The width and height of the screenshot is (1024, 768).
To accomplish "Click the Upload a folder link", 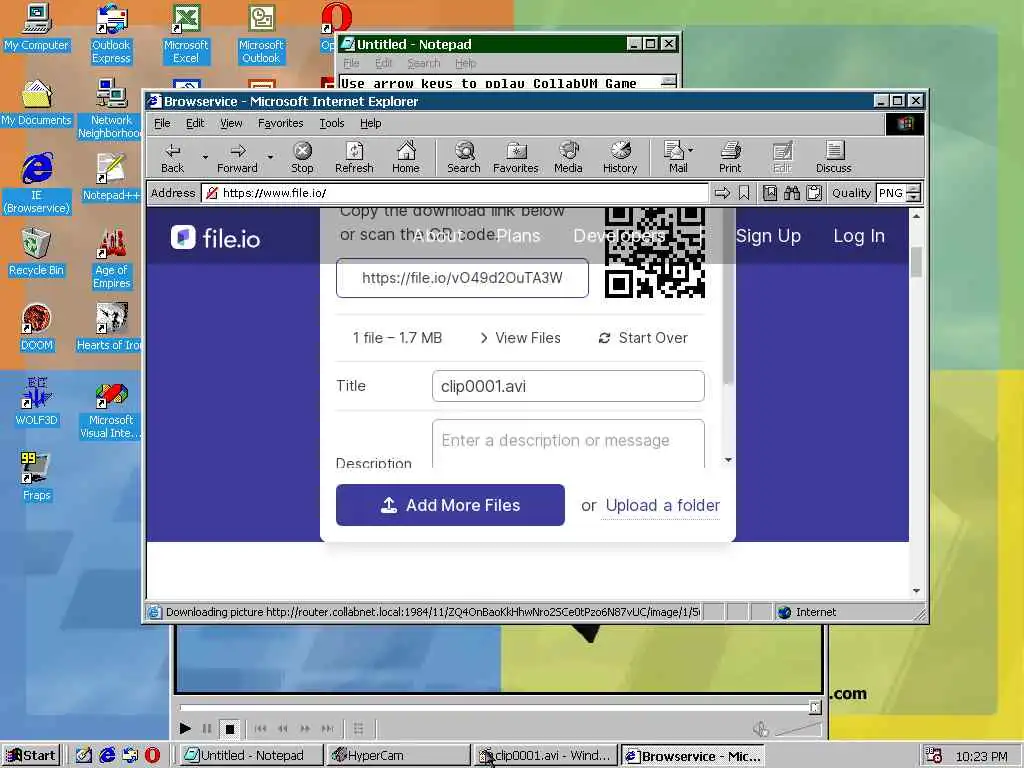I will point(662,505).
